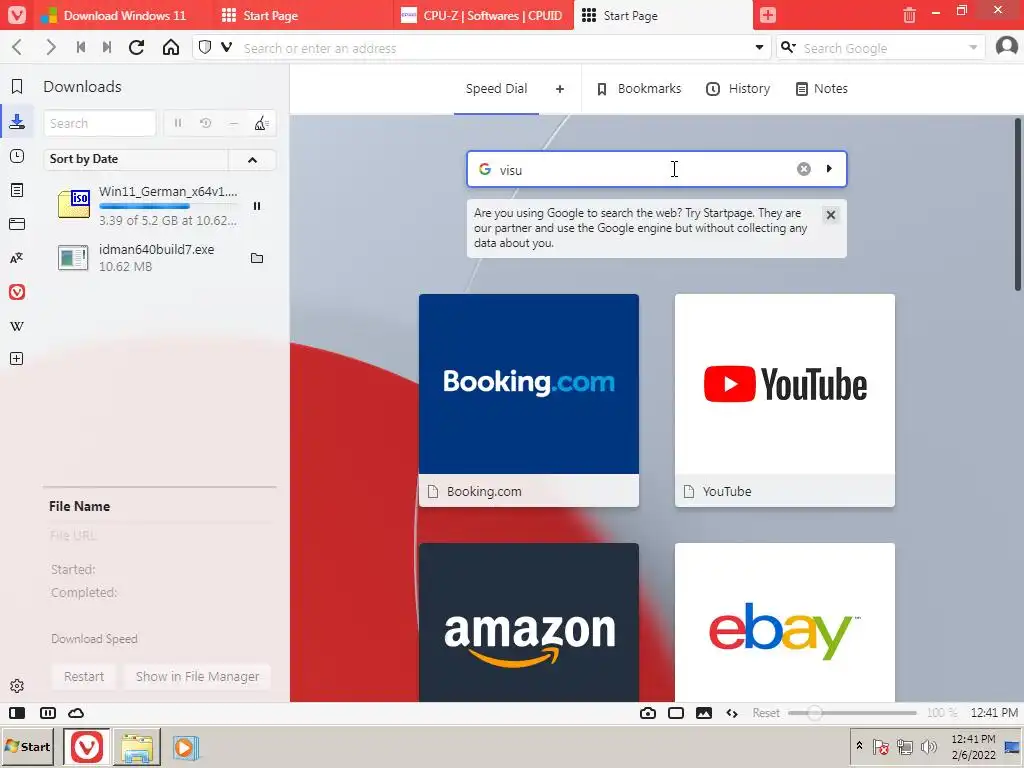Dismiss the Startpage suggestion message
The width and height of the screenshot is (1024, 768).
point(831,215)
